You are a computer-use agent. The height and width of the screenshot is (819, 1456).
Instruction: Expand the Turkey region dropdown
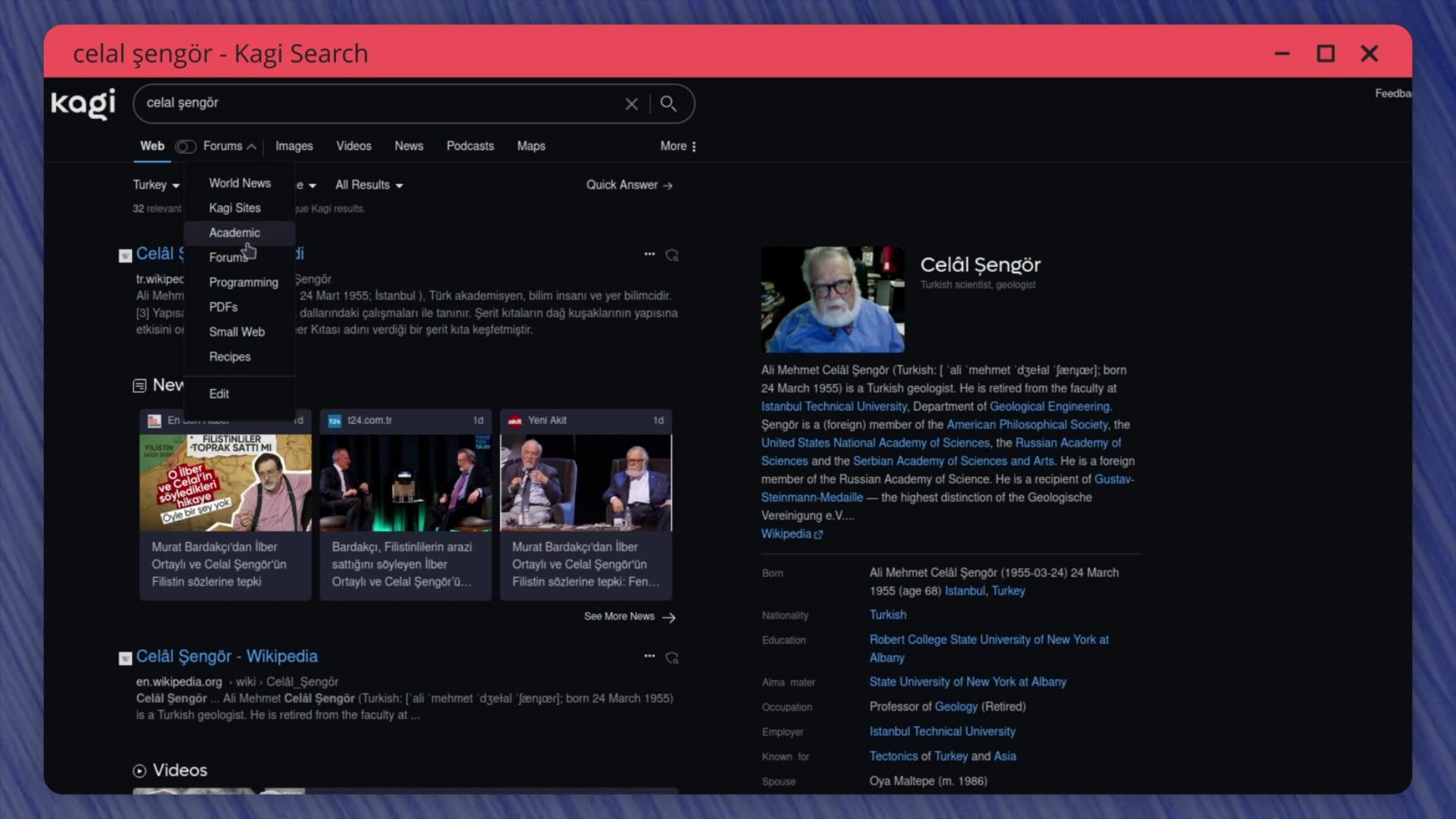[x=156, y=185]
